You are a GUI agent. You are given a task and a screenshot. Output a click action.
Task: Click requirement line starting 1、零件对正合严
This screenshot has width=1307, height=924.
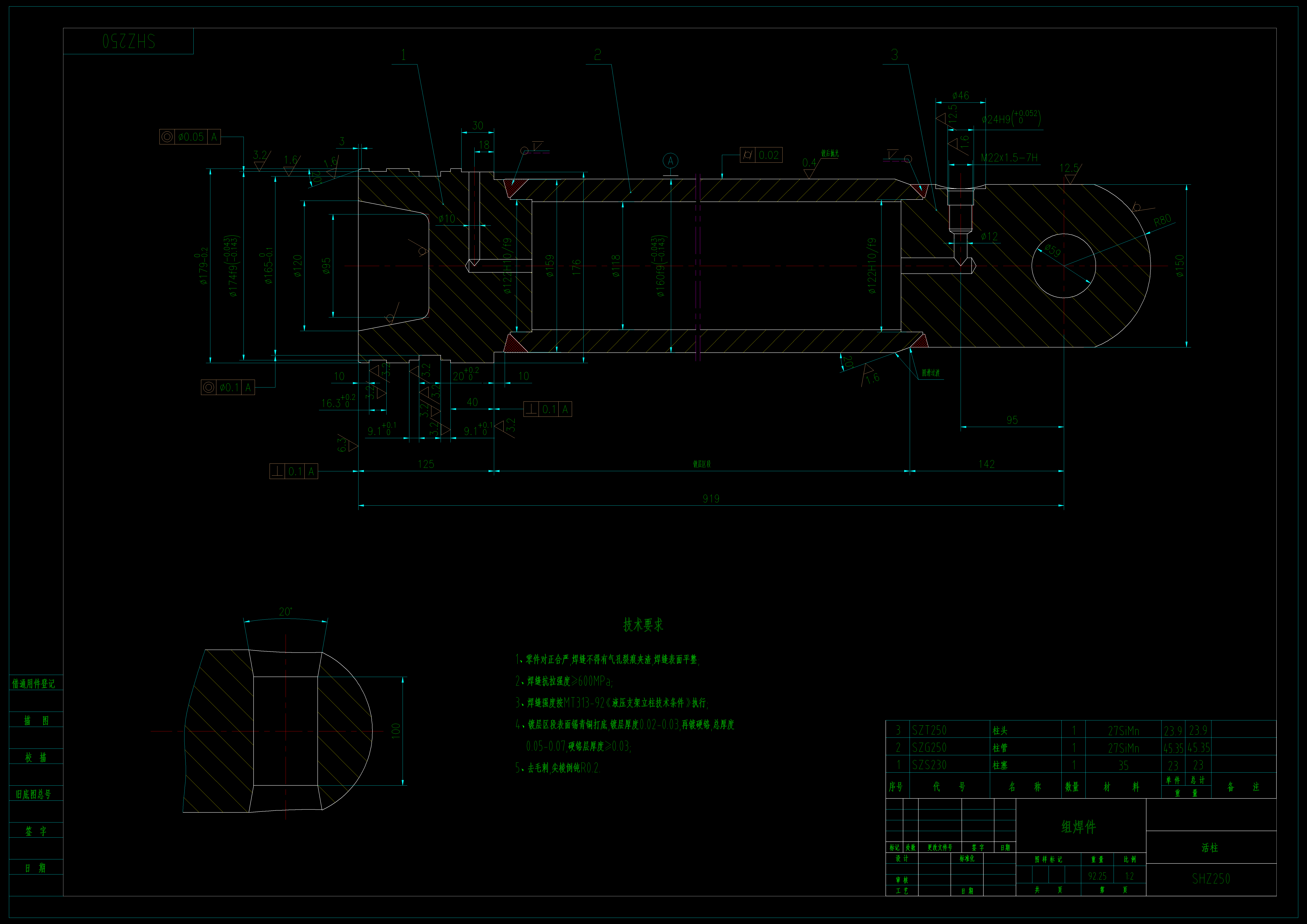point(607,659)
